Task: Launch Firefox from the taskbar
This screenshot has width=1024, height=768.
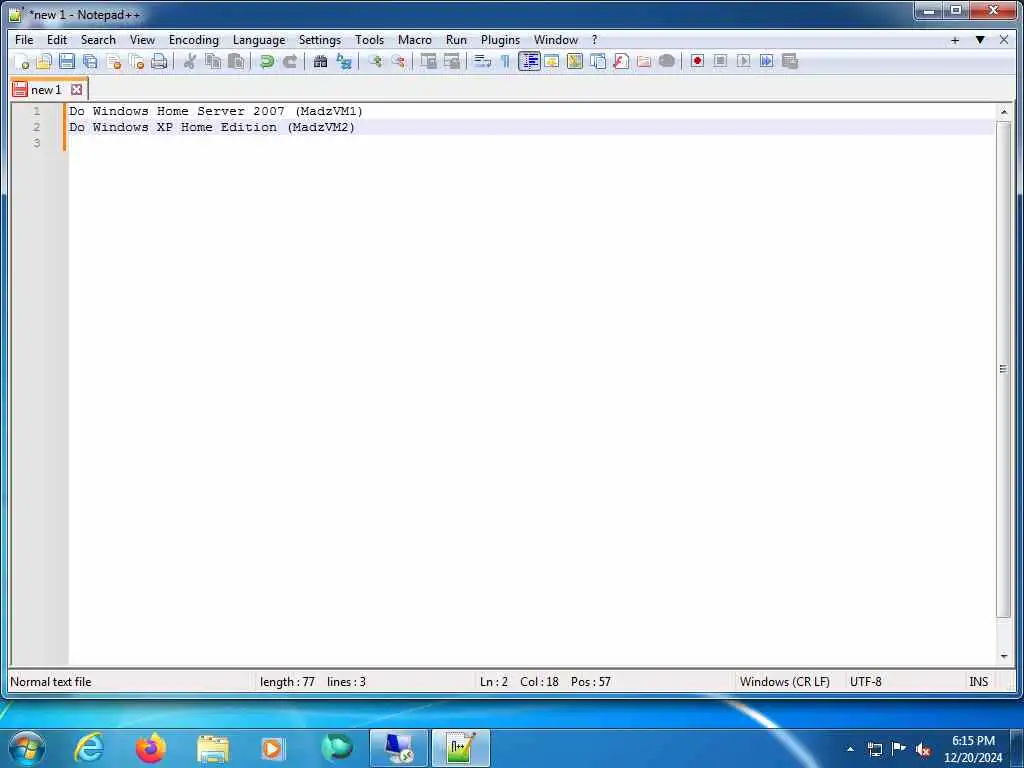Action: (150, 748)
